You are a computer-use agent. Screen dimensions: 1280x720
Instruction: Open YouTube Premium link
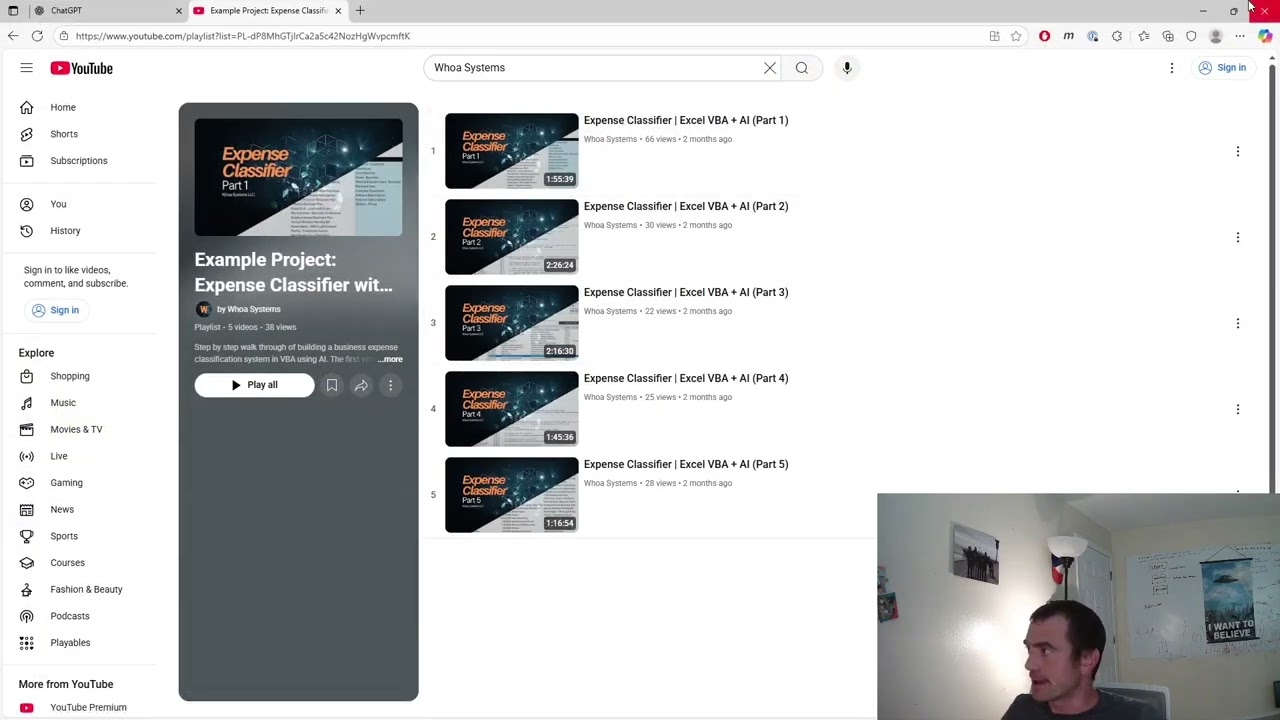(x=88, y=708)
